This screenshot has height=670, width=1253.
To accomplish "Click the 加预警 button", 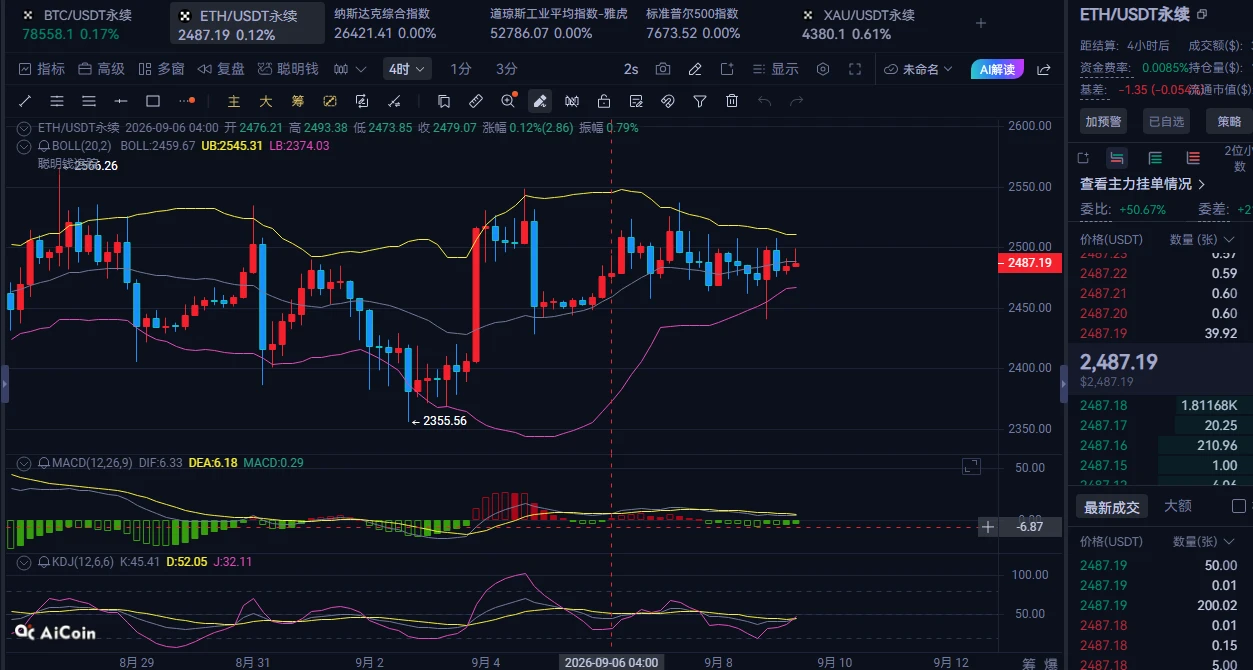I will pos(1103,121).
